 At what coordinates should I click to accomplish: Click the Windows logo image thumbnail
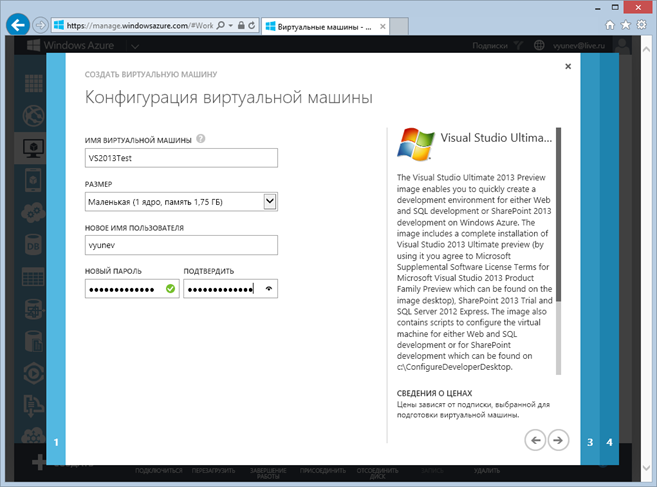[416, 144]
